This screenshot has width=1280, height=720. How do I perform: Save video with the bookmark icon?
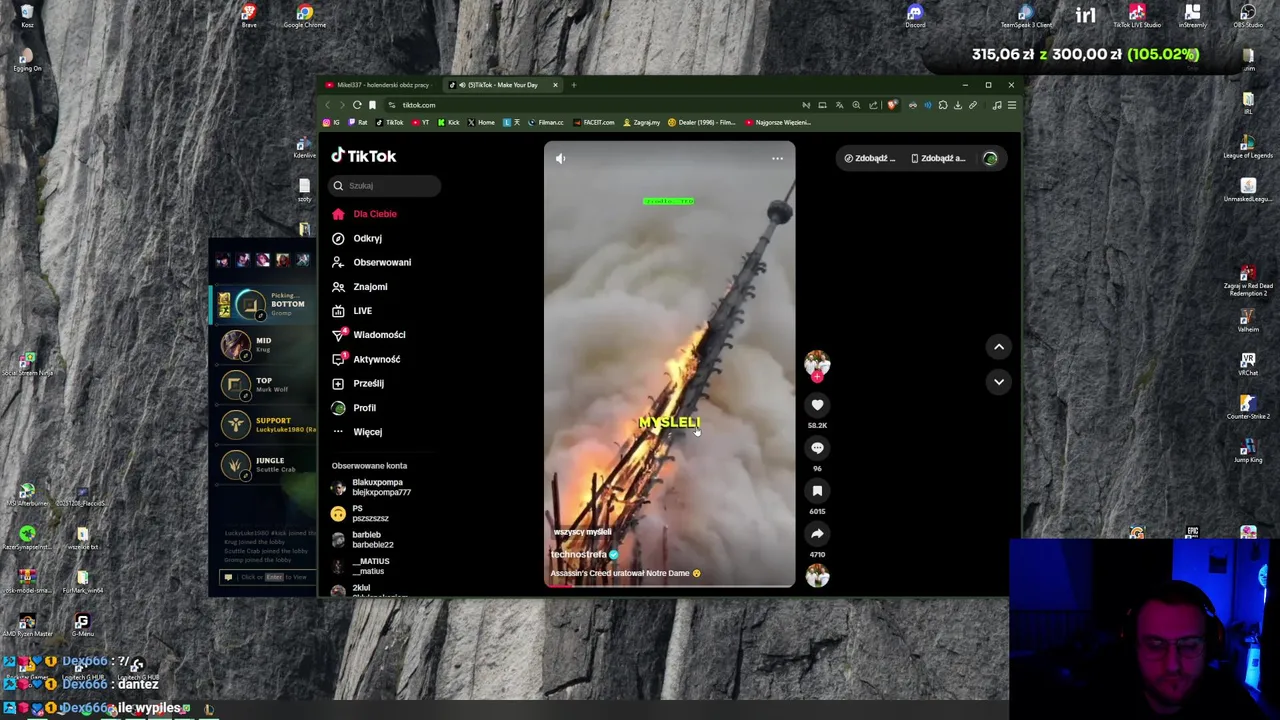[x=817, y=491]
